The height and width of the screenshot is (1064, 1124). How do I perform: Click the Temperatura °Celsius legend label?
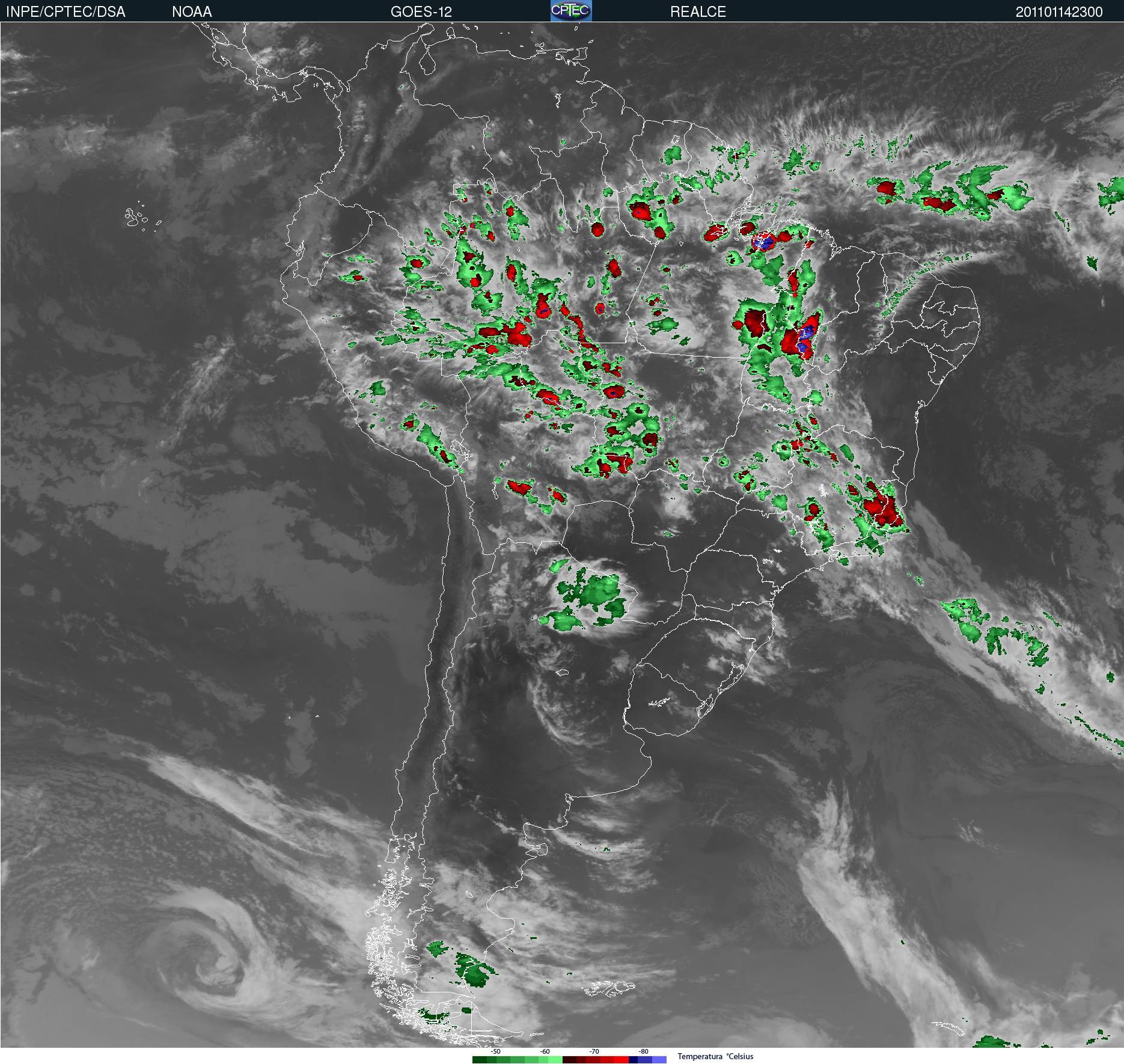[x=715, y=1056]
